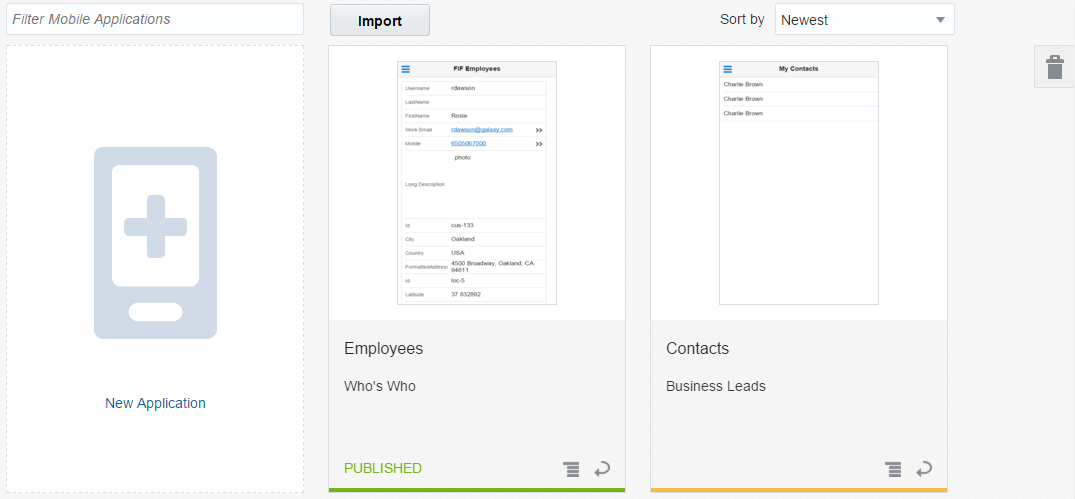Click the trash can delete icon
The image size is (1075, 499).
point(1054,67)
